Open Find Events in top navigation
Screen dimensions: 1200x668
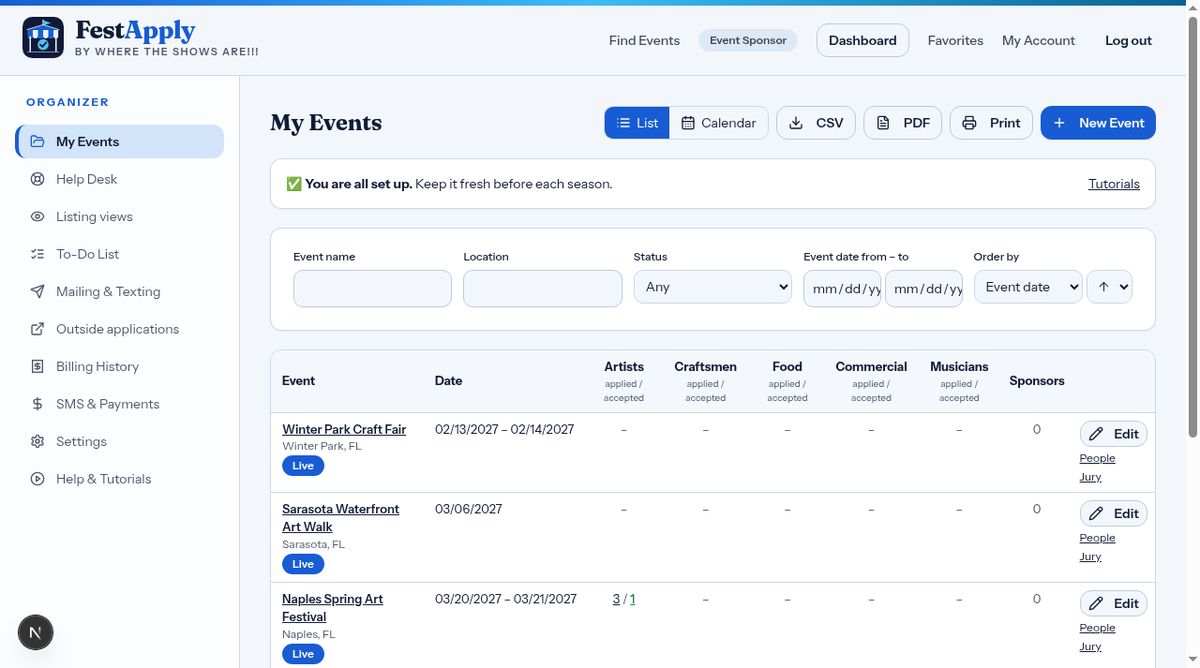644,40
